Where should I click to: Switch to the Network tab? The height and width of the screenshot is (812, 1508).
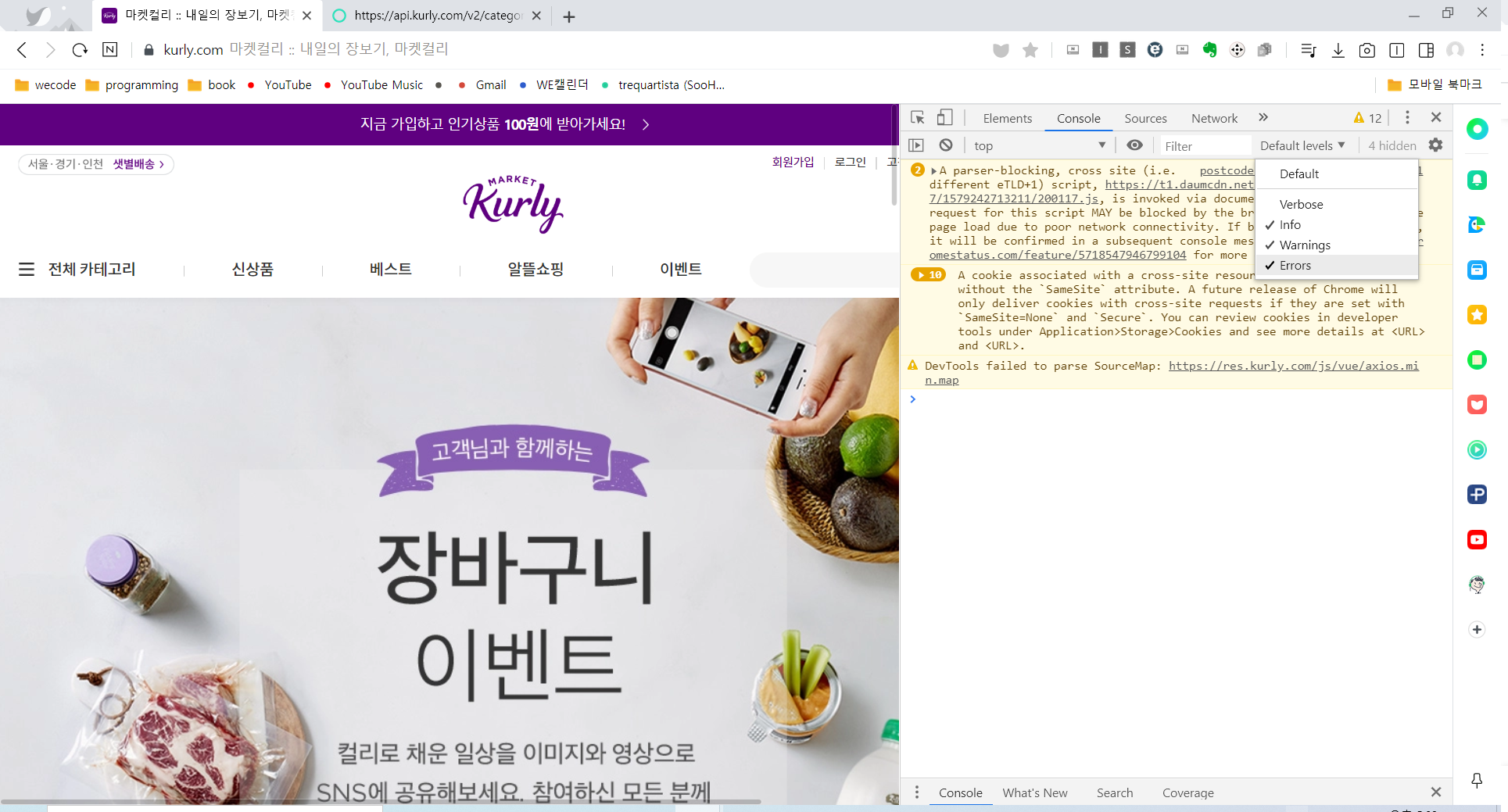pos(1214,118)
